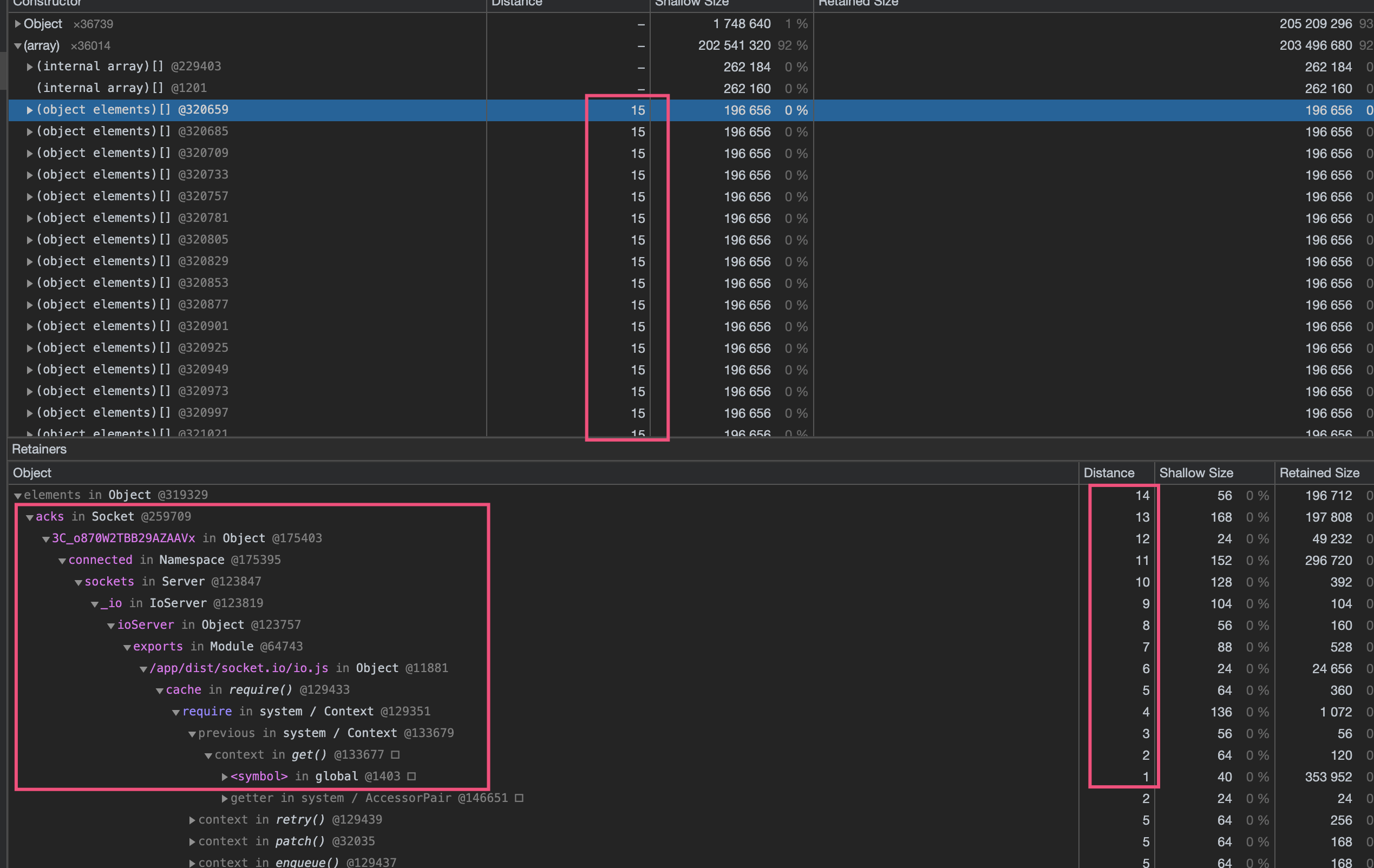Expand (internal array)[] @229403 row
This screenshot has height=868, width=1374.
pyautogui.click(x=30, y=67)
